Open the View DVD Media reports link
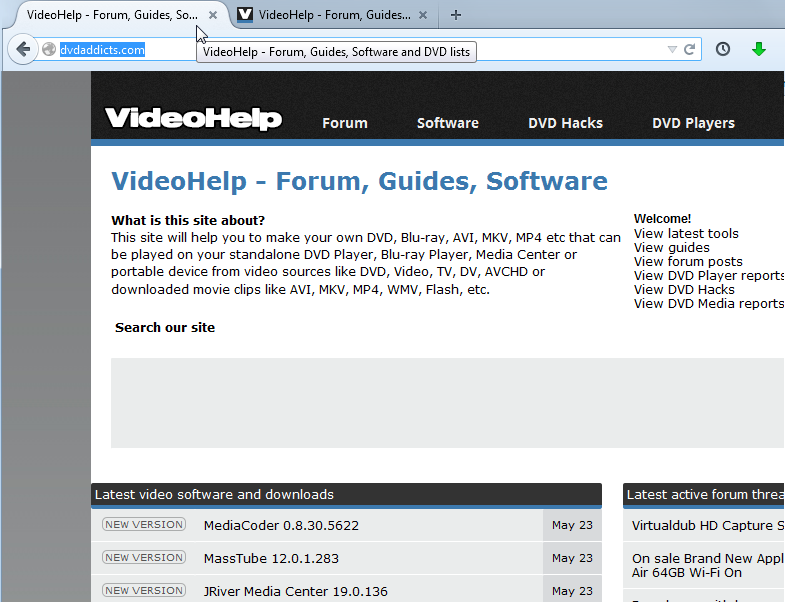 click(x=709, y=304)
